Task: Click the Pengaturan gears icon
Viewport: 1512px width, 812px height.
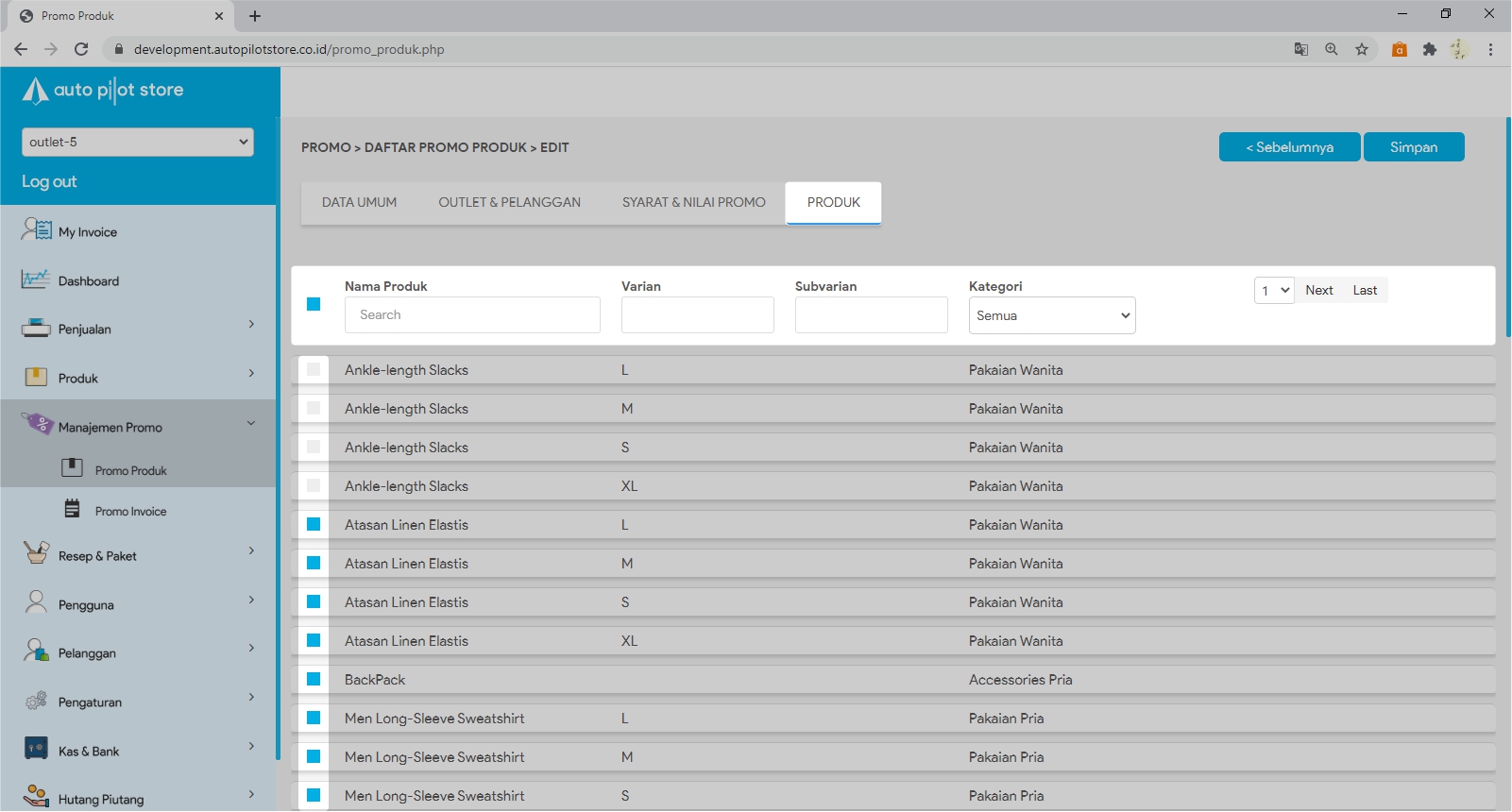Action: click(x=36, y=701)
